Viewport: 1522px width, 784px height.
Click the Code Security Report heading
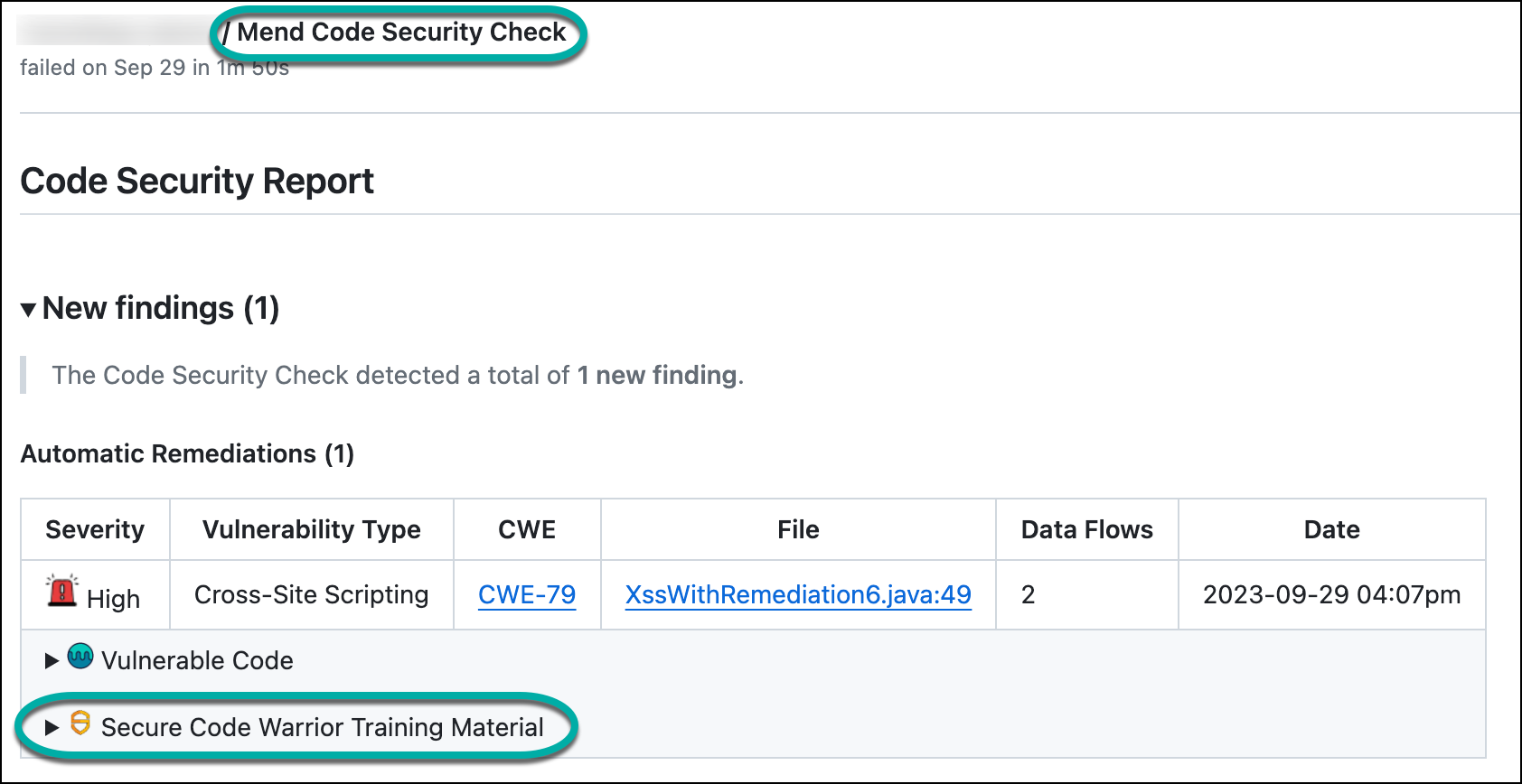197,182
